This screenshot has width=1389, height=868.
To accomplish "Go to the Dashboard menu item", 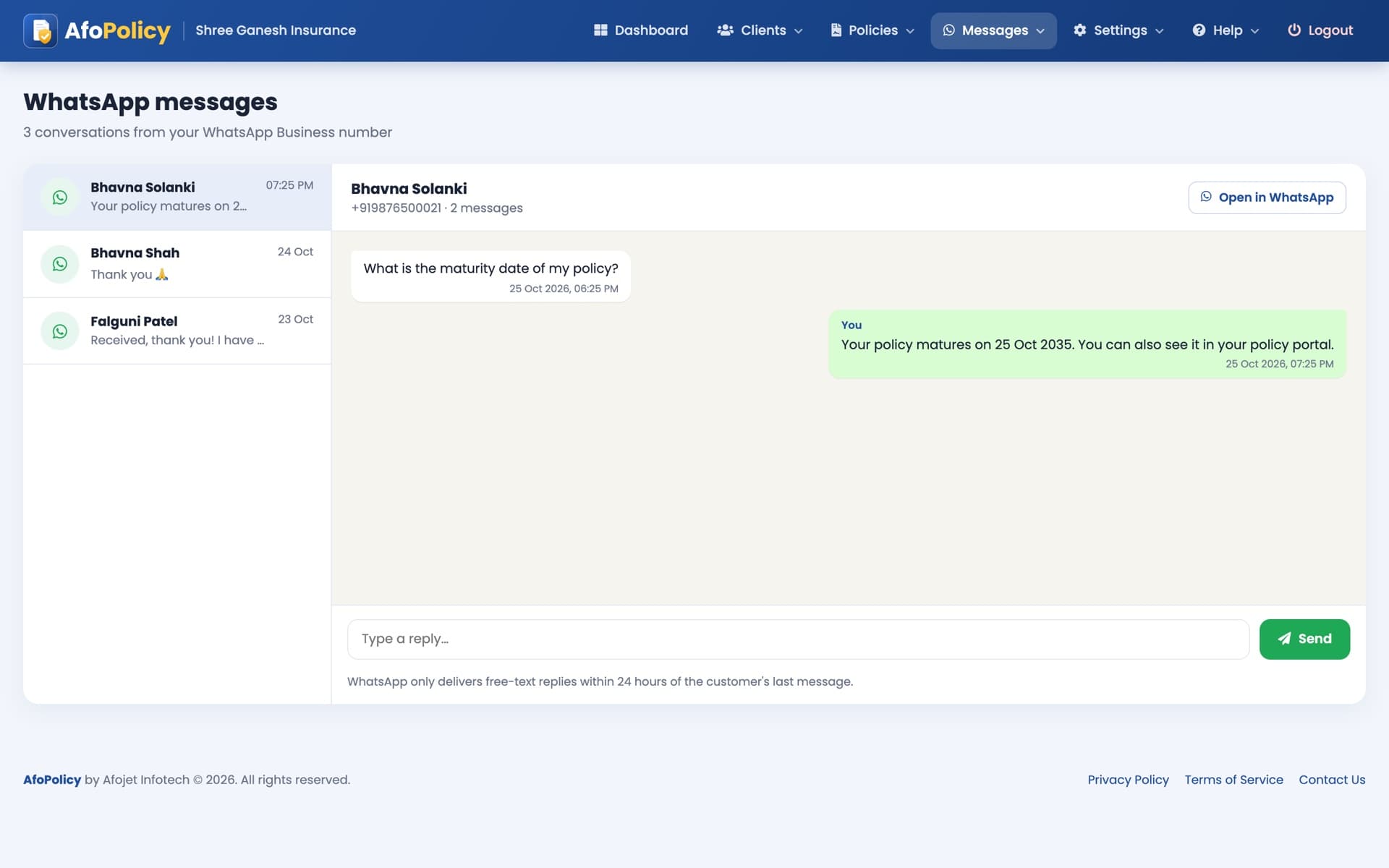I will 641,30.
